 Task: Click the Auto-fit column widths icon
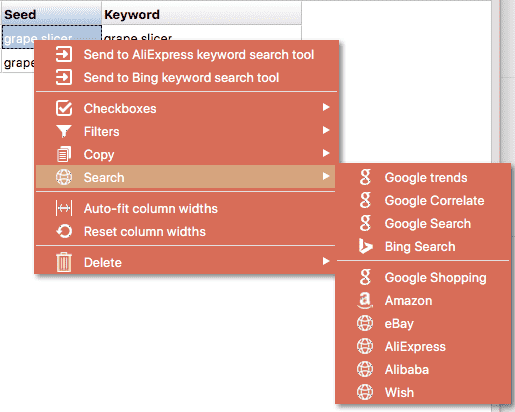[64, 208]
